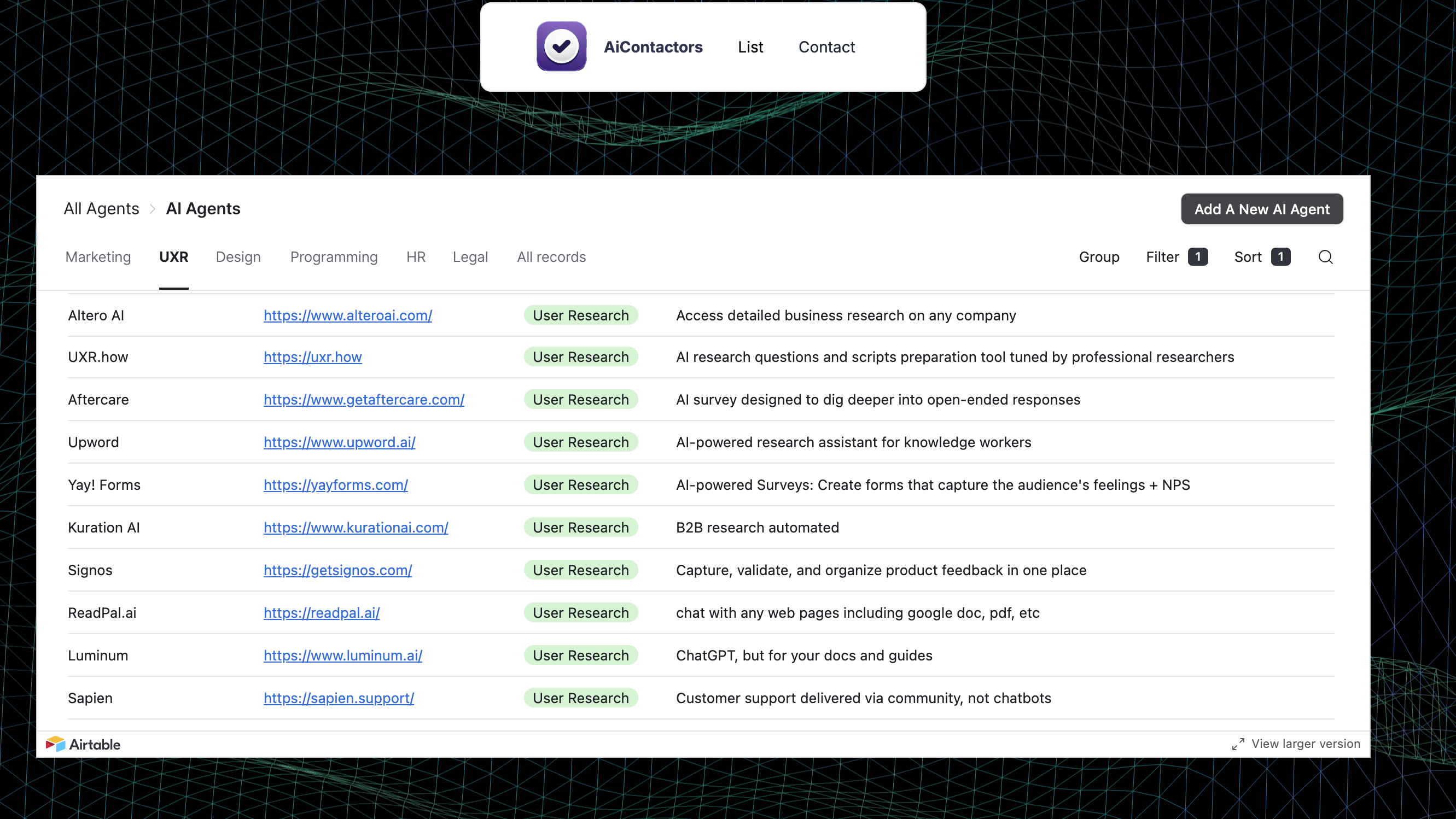Image resolution: width=1456 pixels, height=819 pixels.
Task: Open the Sort menu
Action: [x=1262, y=257]
